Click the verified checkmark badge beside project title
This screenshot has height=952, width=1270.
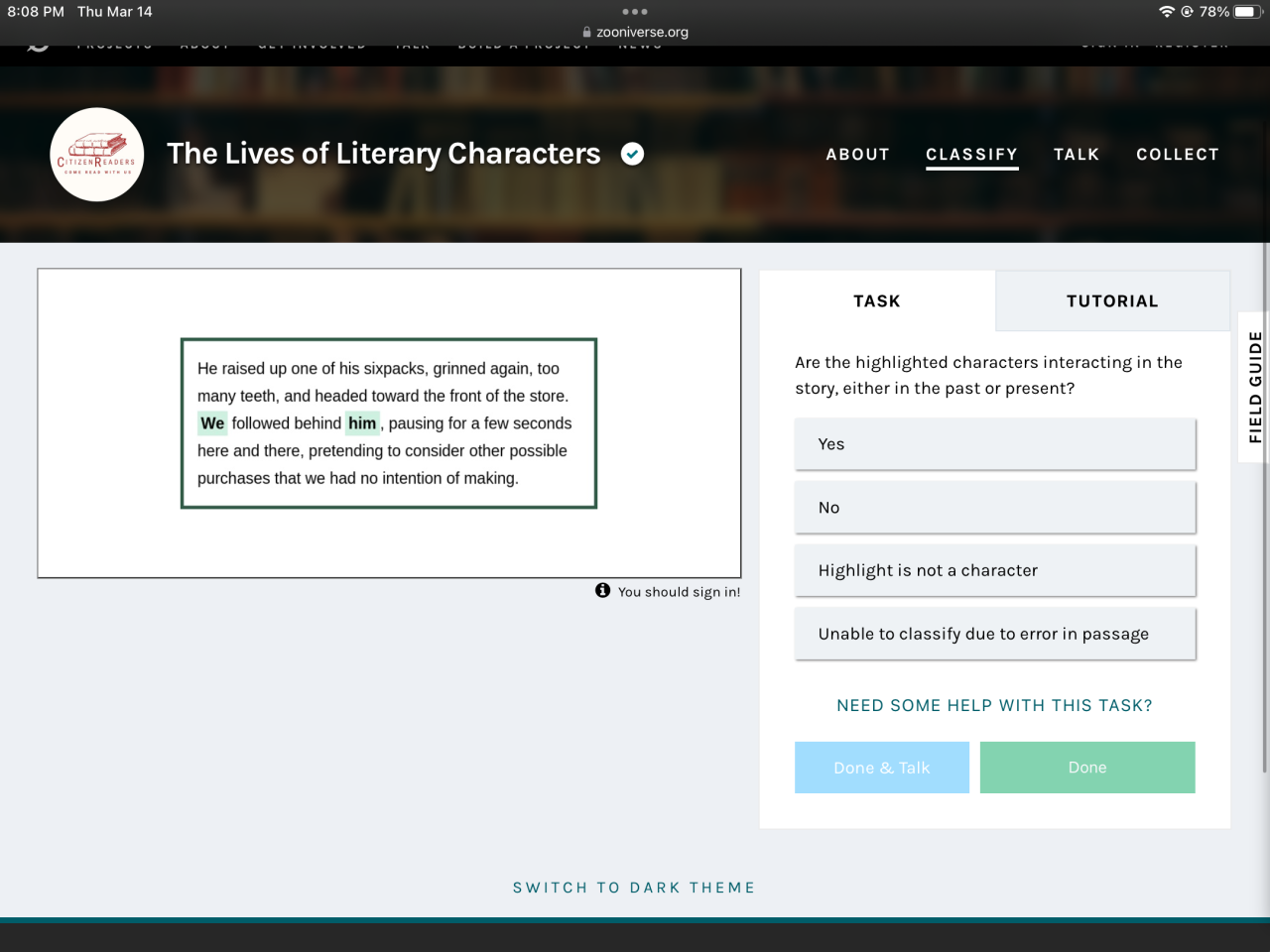632,154
